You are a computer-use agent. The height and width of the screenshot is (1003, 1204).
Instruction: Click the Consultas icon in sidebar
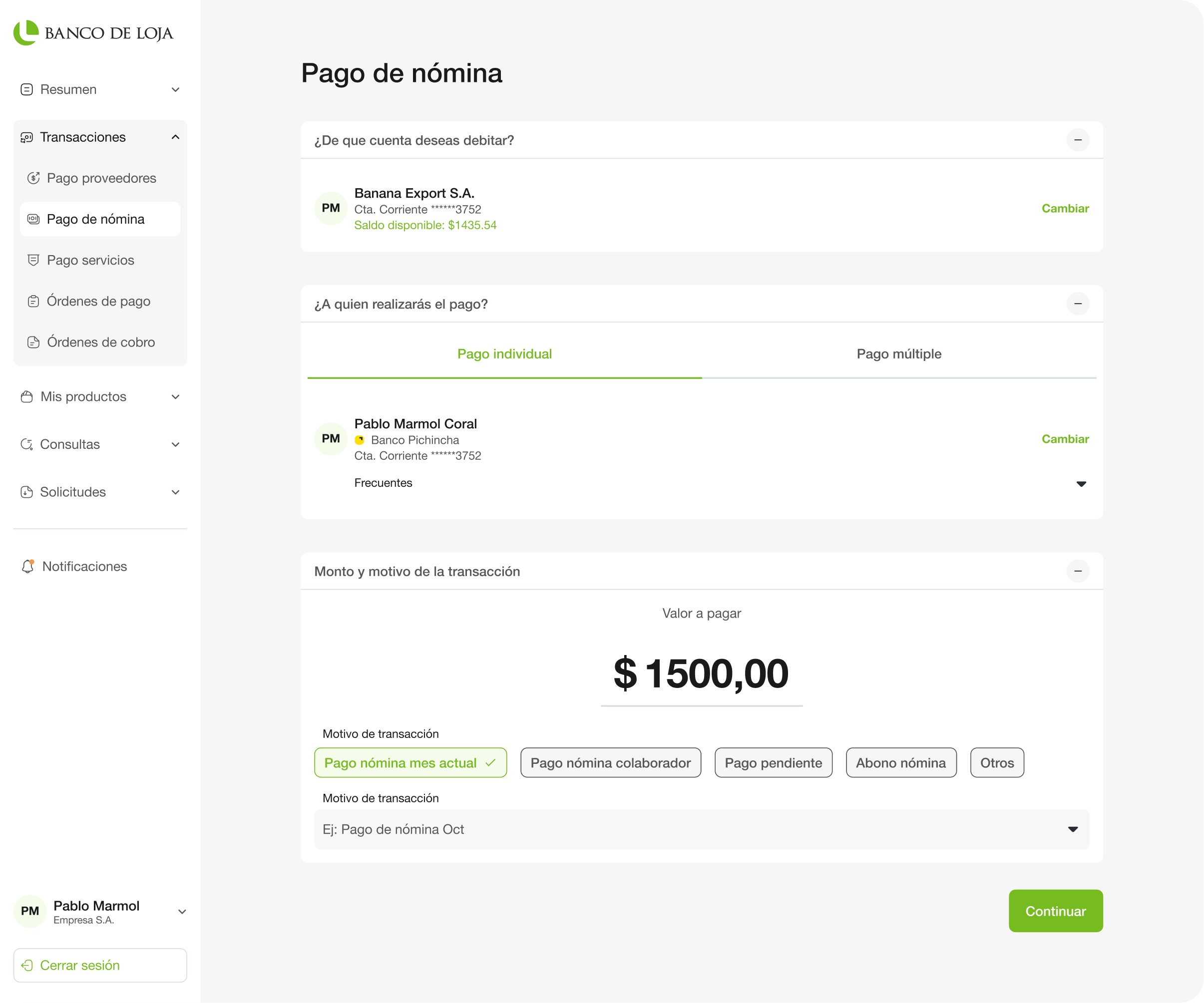(26, 444)
